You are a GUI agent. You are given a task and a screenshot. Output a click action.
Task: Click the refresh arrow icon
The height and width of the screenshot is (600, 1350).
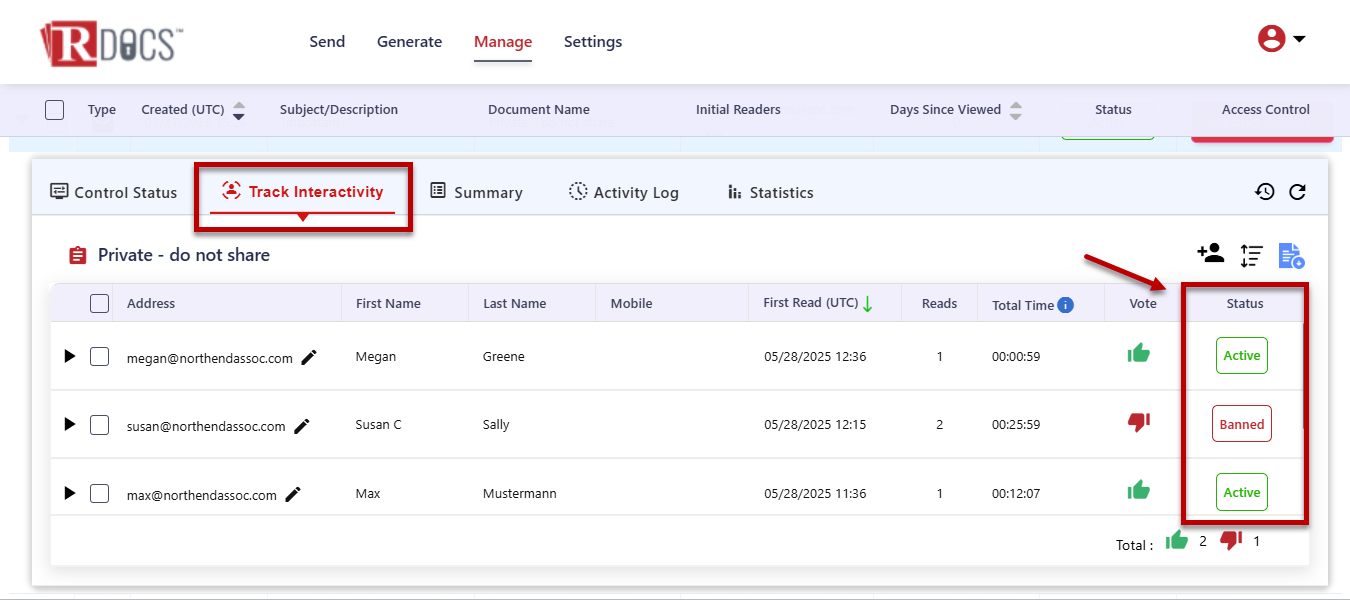[1297, 192]
